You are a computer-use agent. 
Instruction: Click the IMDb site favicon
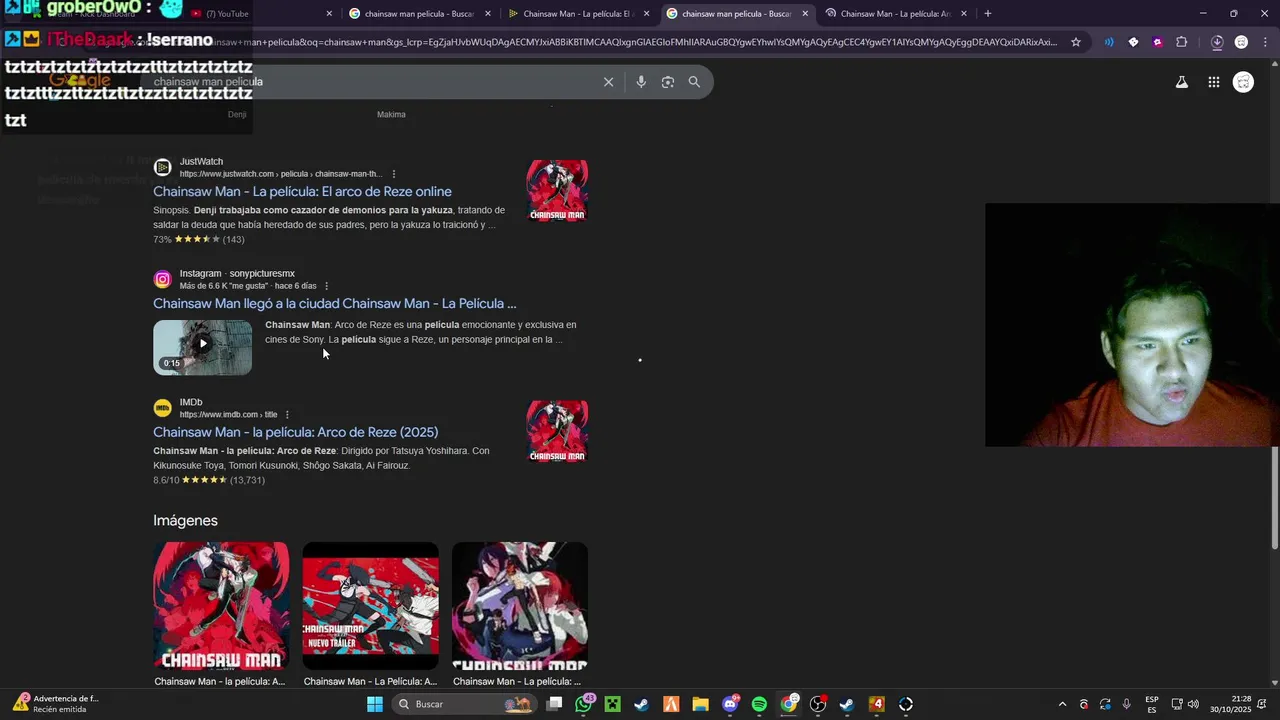tap(162, 408)
